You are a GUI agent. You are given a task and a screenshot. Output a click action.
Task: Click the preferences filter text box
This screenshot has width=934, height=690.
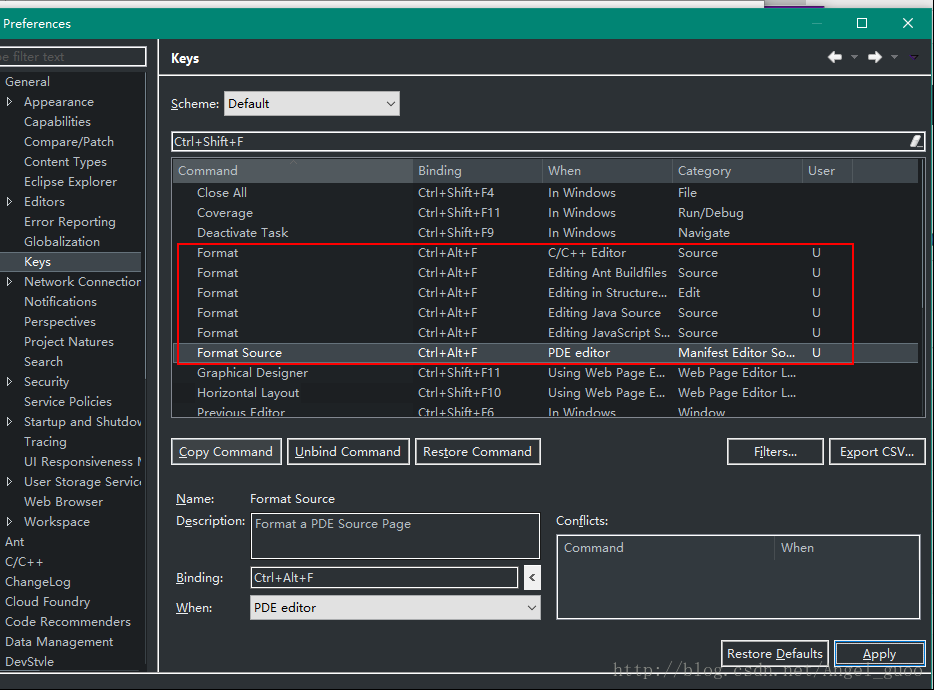click(x=72, y=57)
